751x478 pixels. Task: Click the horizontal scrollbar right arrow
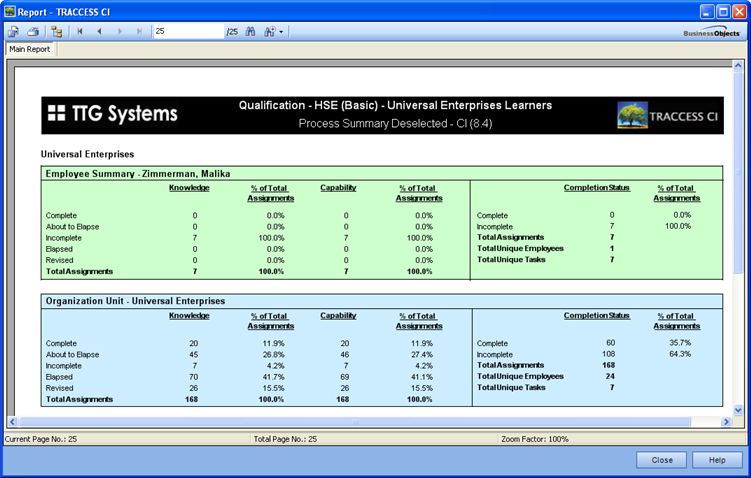pyautogui.click(x=727, y=422)
